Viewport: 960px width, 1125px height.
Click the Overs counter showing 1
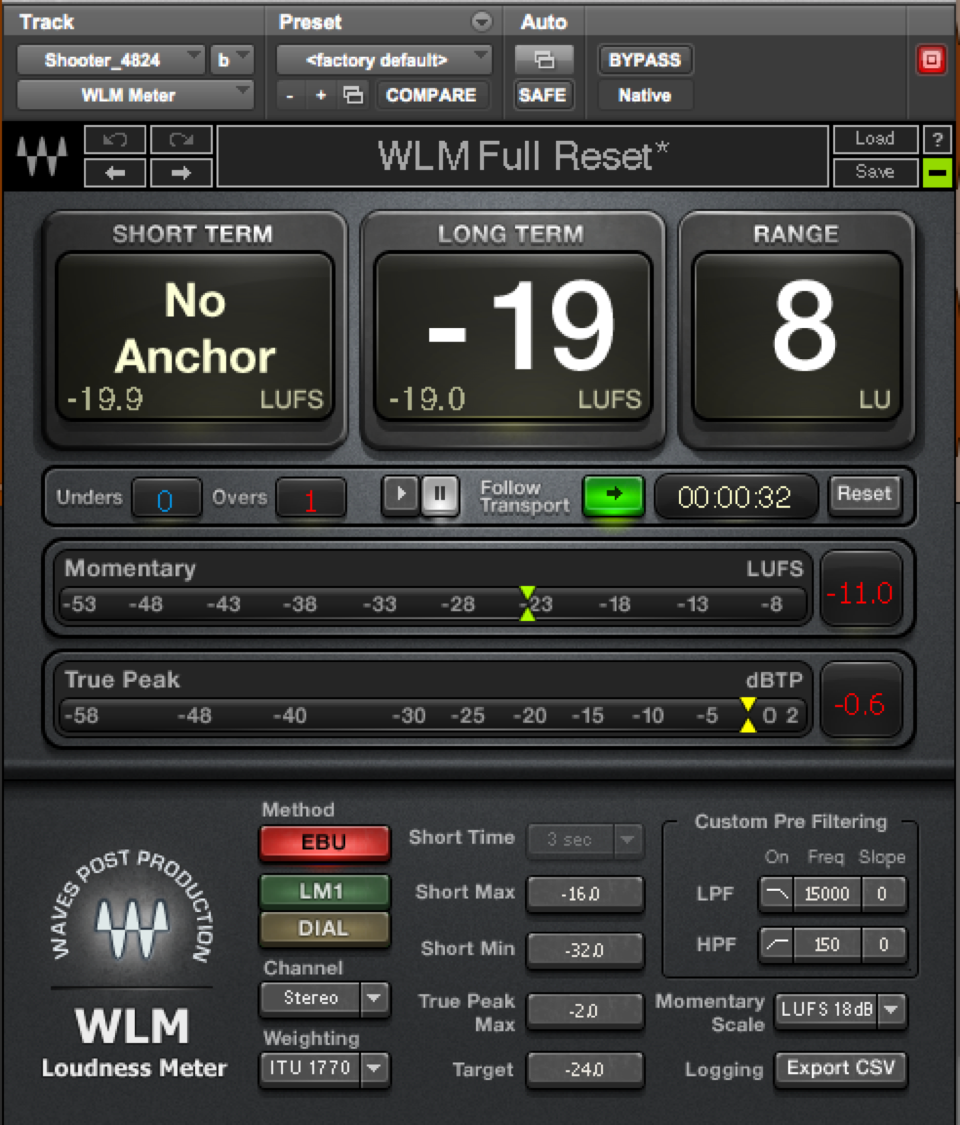pos(311,499)
